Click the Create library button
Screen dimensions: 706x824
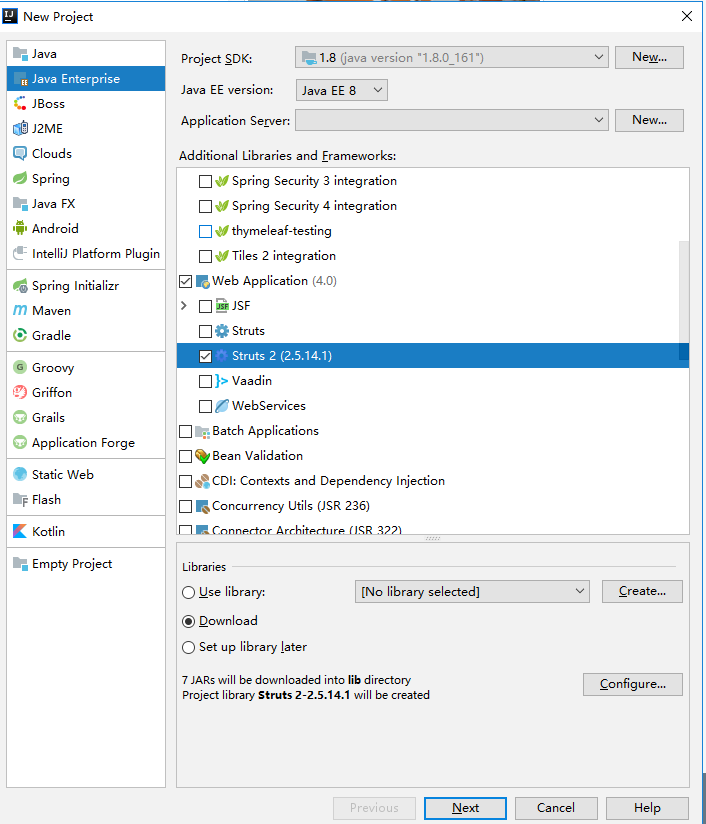[x=642, y=592]
